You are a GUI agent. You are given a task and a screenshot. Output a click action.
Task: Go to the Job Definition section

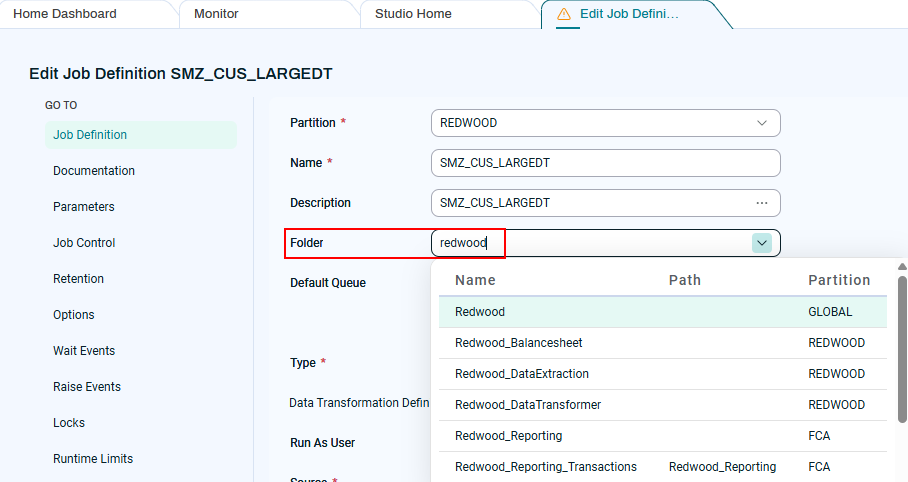click(141, 134)
